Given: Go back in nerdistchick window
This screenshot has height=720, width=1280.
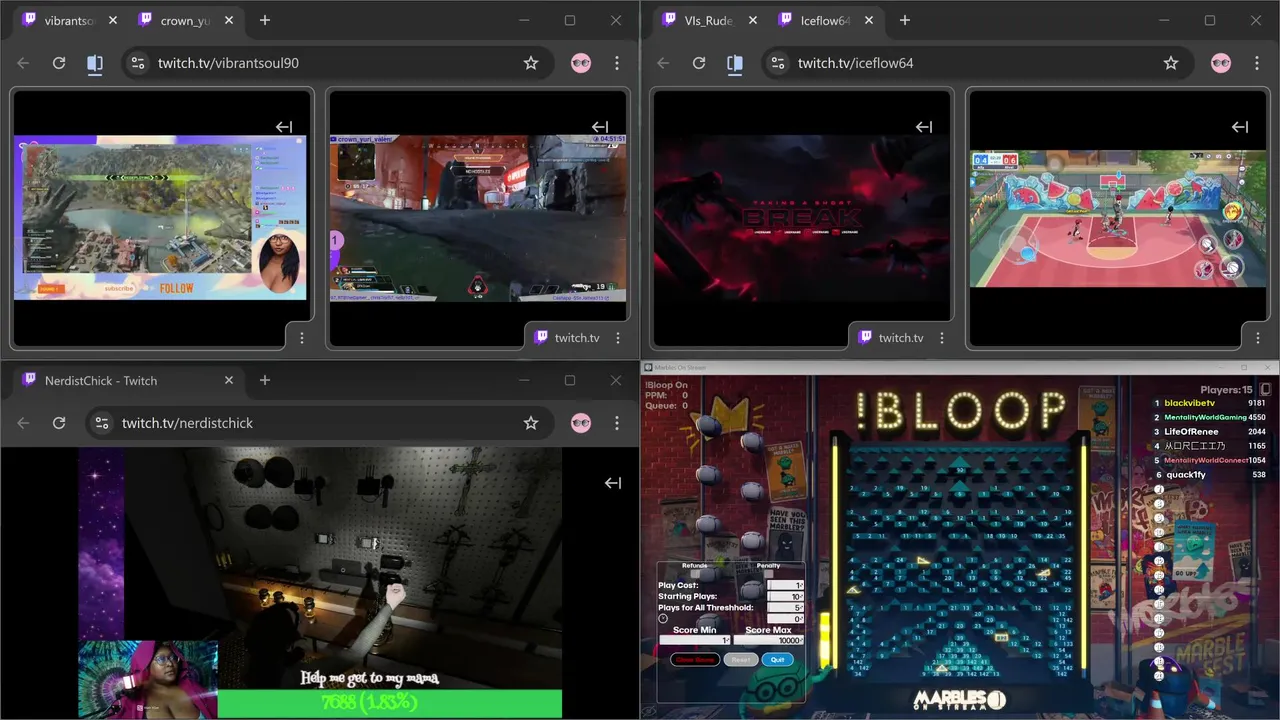Looking at the screenshot, I should [x=23, y=423].
